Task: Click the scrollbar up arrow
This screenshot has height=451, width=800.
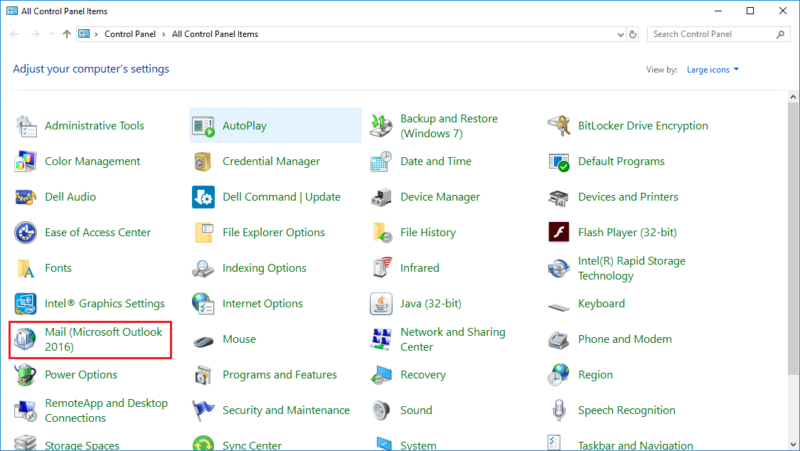Action: point(793,96)
